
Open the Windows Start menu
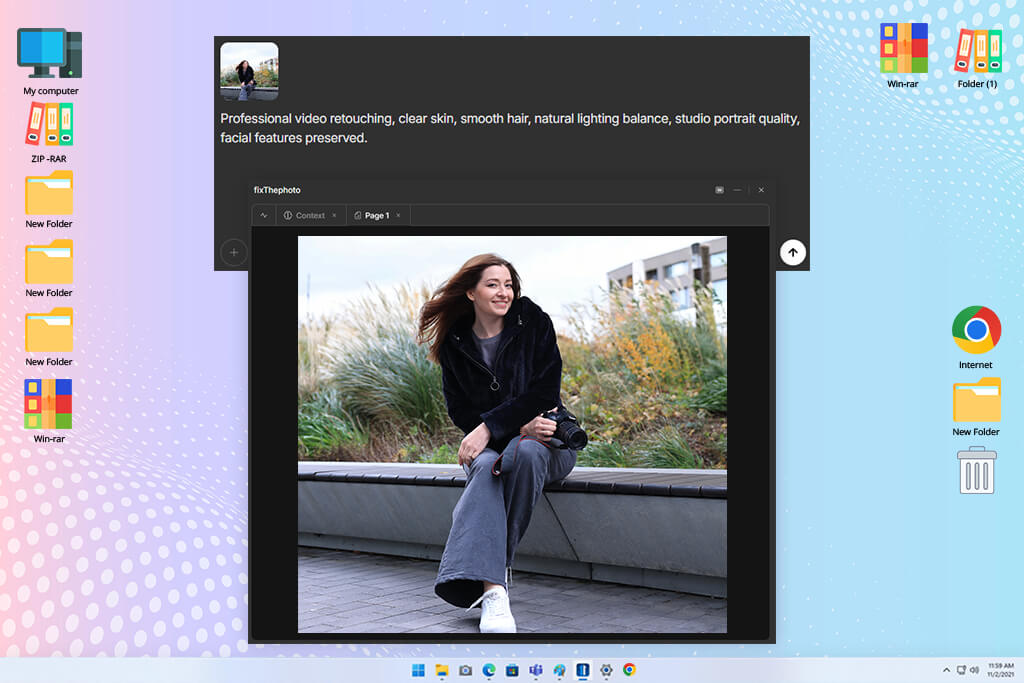[x=419, y=670]
